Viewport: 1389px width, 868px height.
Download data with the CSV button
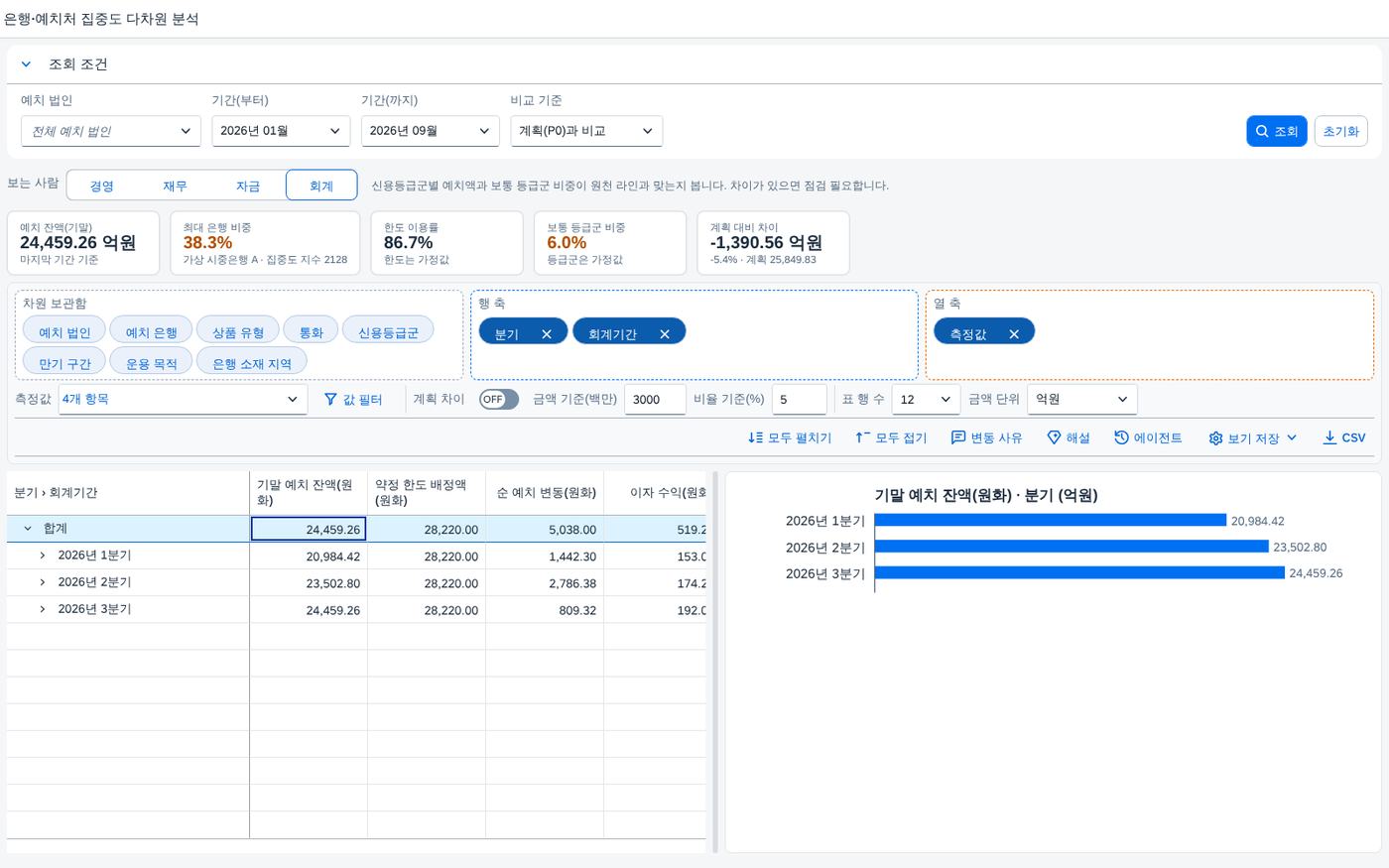(1344, 437)
